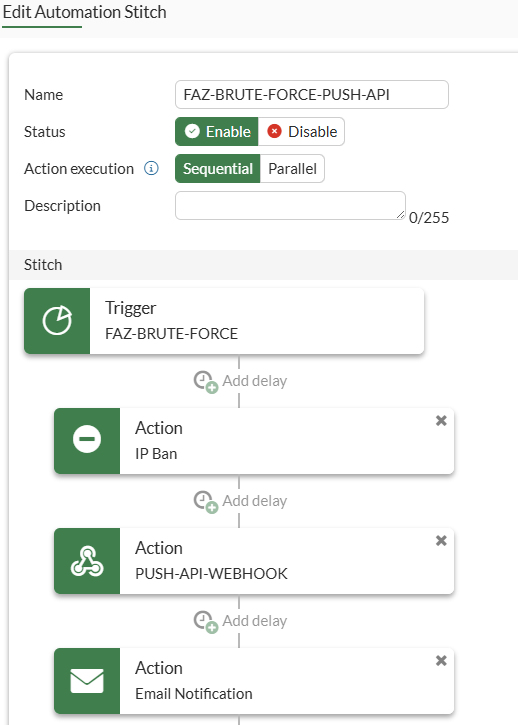Screen dimensions: 518x725
Task: Click the delay clock icon below IP Ban
Action: coord(206,502)
